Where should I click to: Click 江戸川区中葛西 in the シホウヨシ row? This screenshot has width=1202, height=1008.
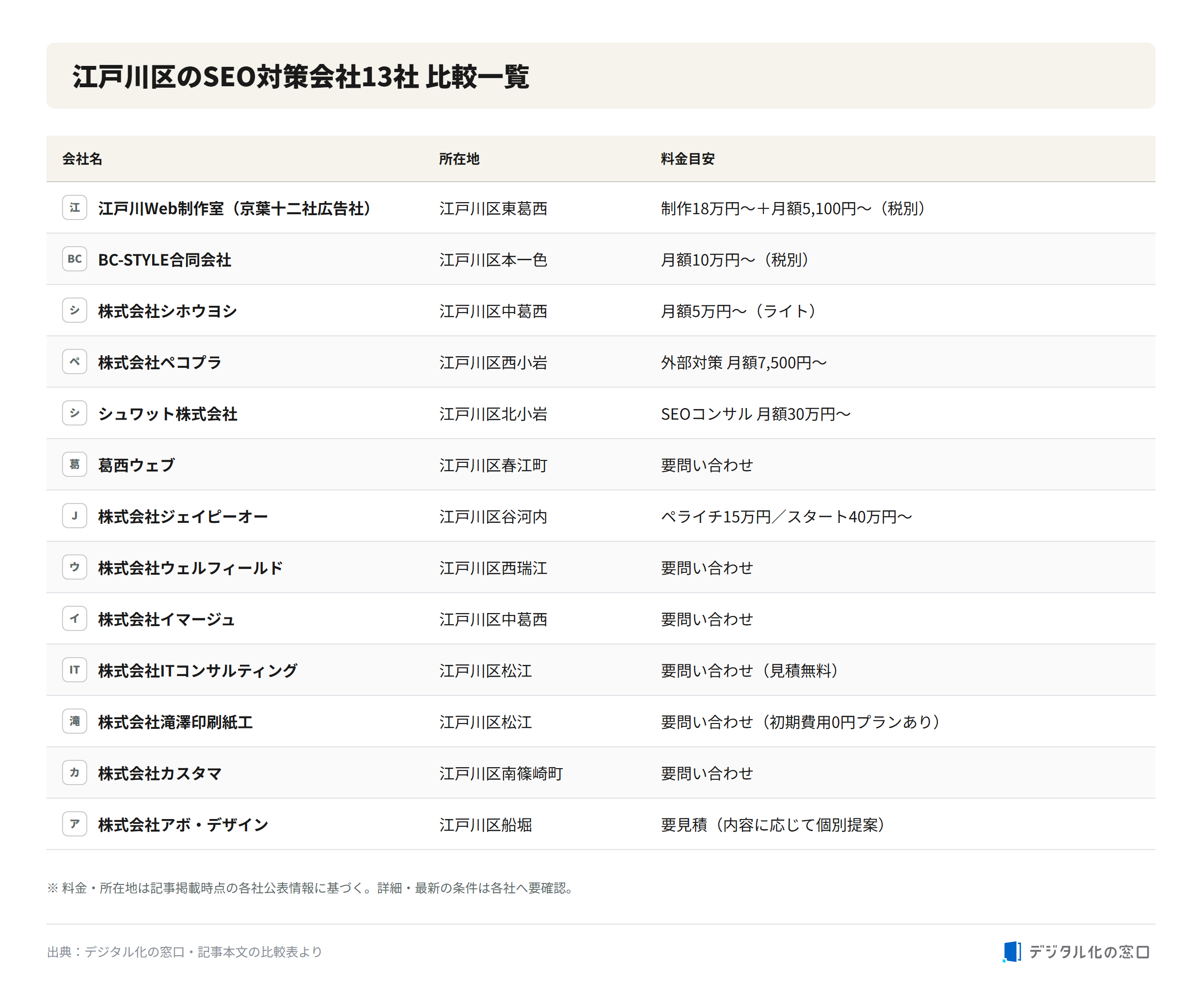pos(493,311)
